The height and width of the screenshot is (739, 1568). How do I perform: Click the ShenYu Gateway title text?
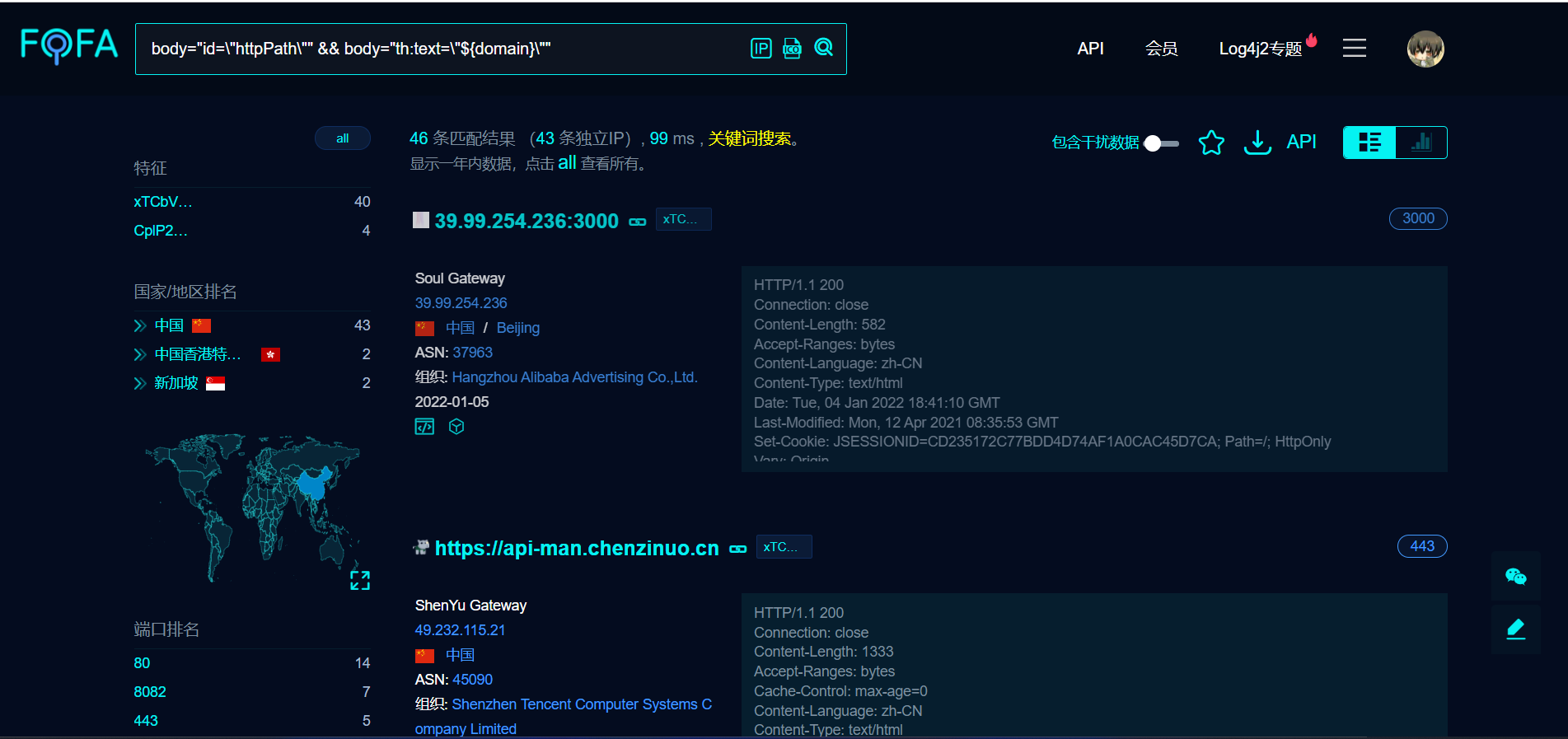coord(470,606)
